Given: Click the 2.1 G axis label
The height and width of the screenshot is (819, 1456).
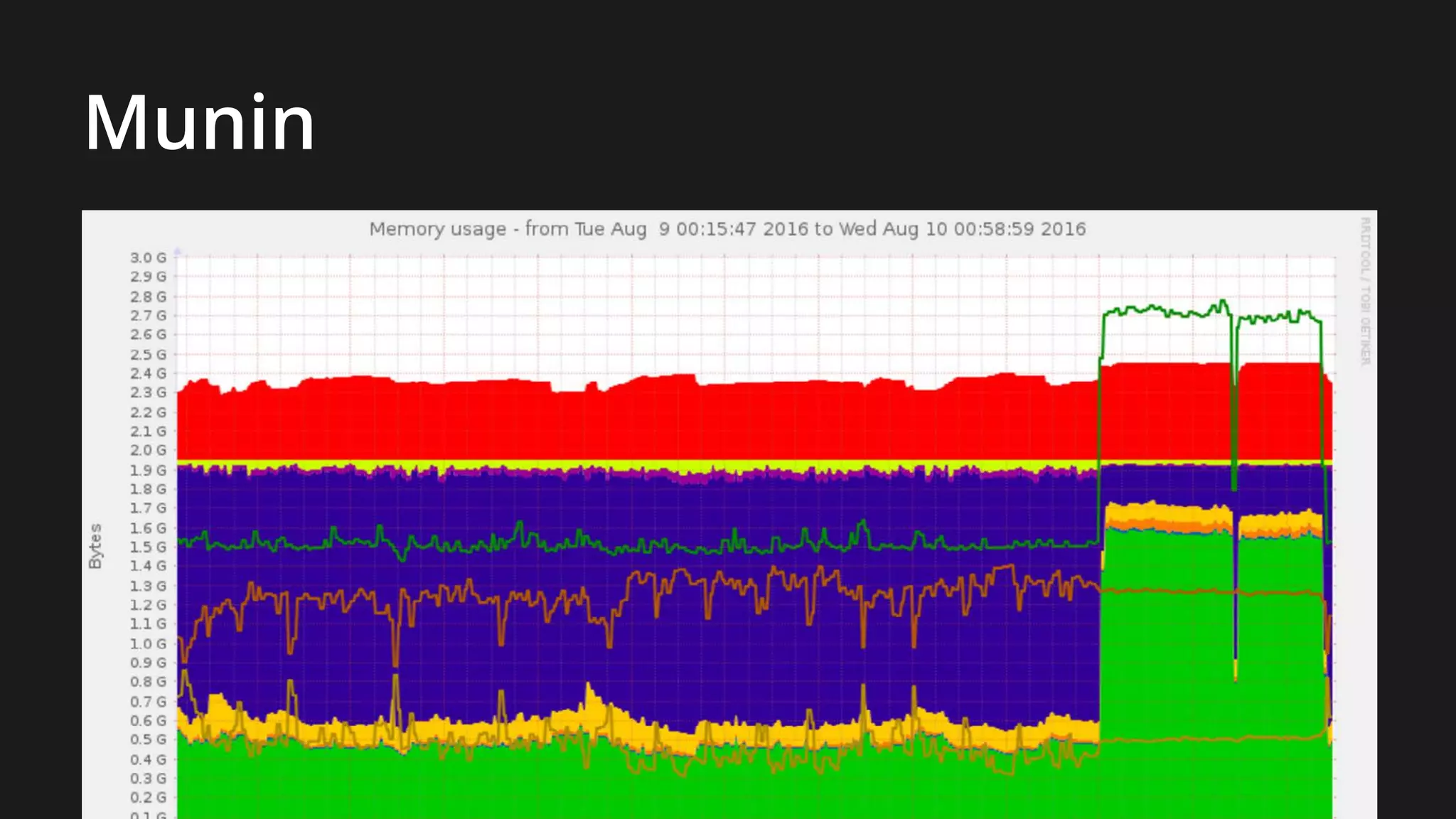Looking at the screenshot, I should [148, 432].
